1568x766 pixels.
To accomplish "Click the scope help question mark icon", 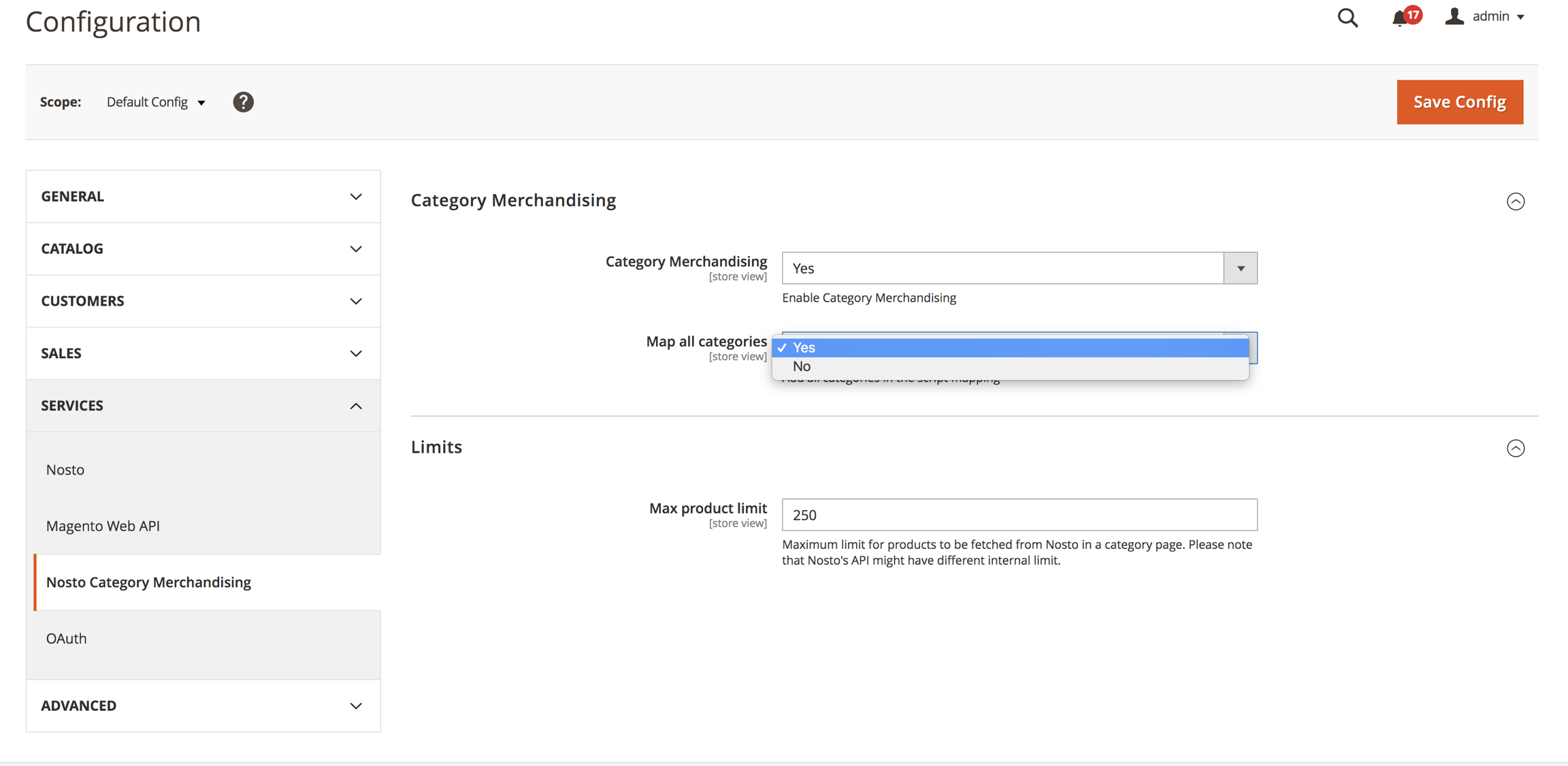I will tap(243, 102).
